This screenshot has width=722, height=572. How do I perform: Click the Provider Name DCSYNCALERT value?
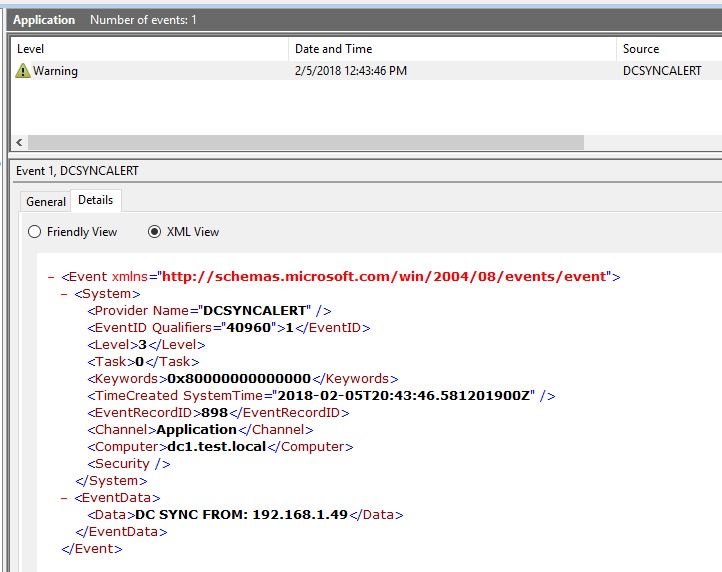(255, 310)
